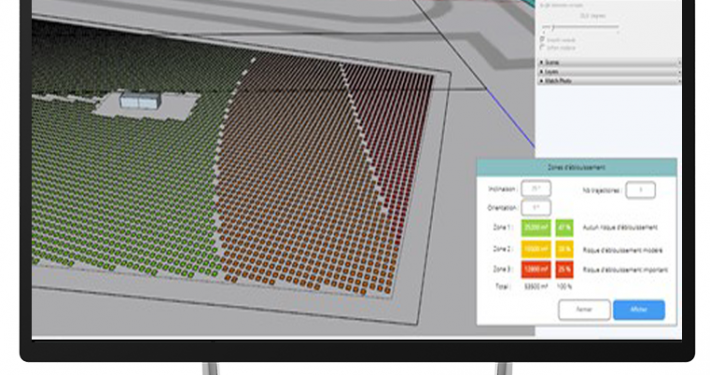
Task: Enable the Soften coplanar checkbox
Action: coord(542,47)
